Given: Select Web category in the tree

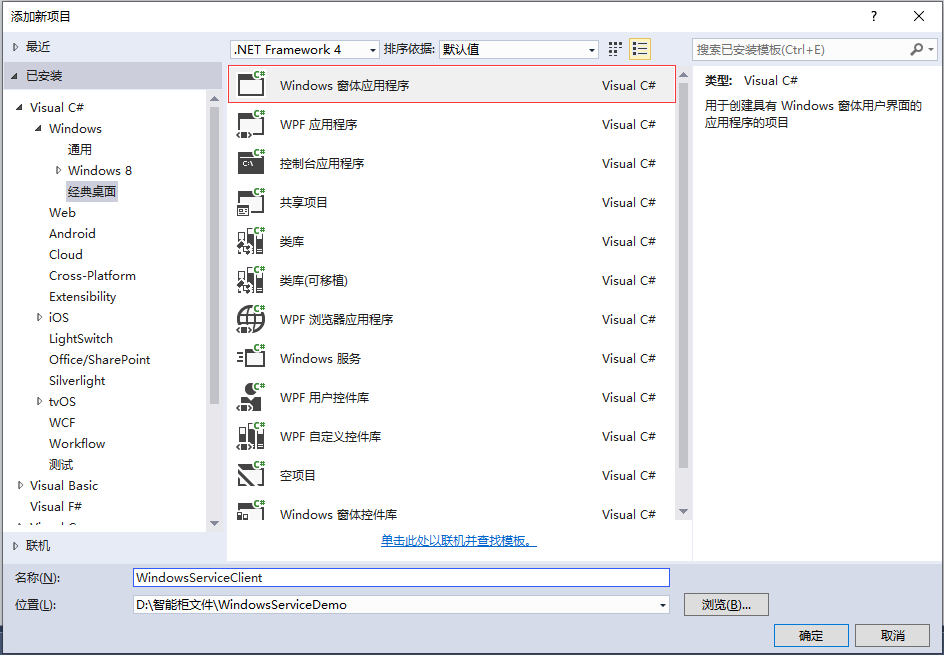Looking at the screenshot, I should click(x=62, y=213).
